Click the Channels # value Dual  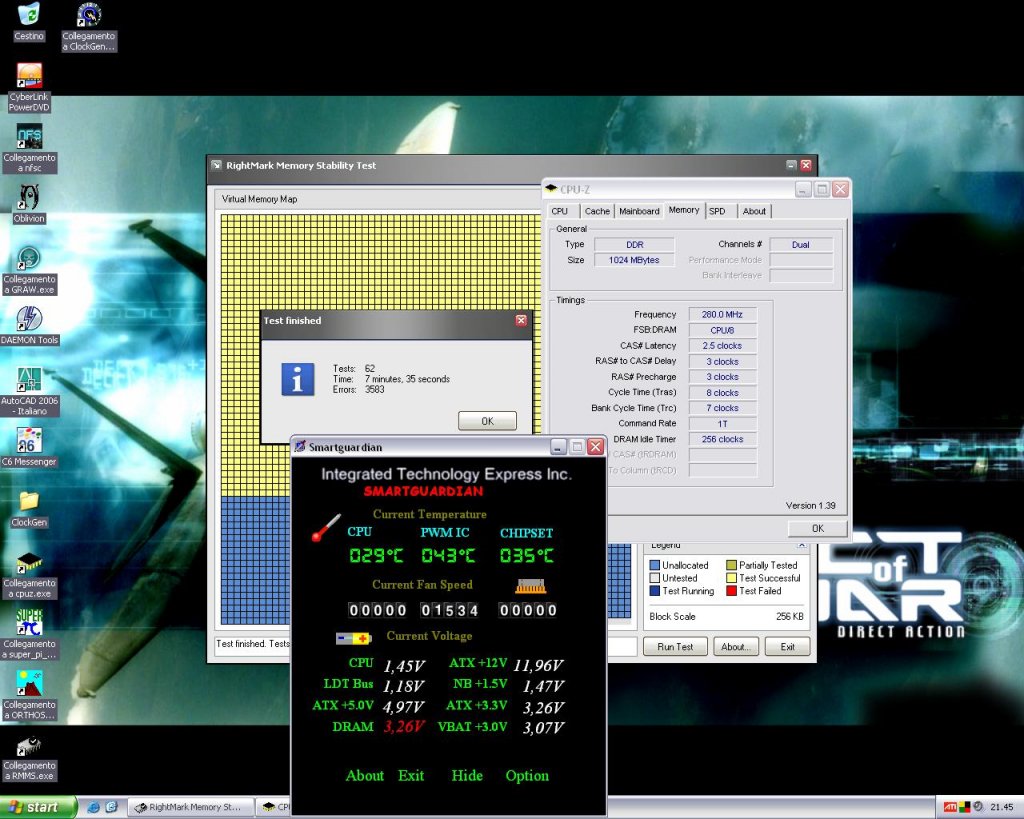(x=801, y=244)
